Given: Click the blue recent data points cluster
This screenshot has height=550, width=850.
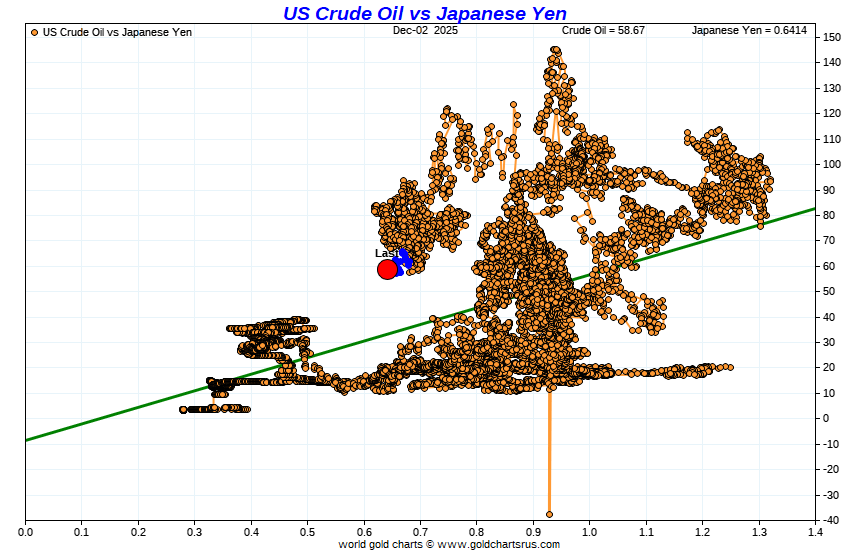Looking at the screenshot, I should point(403,262).
